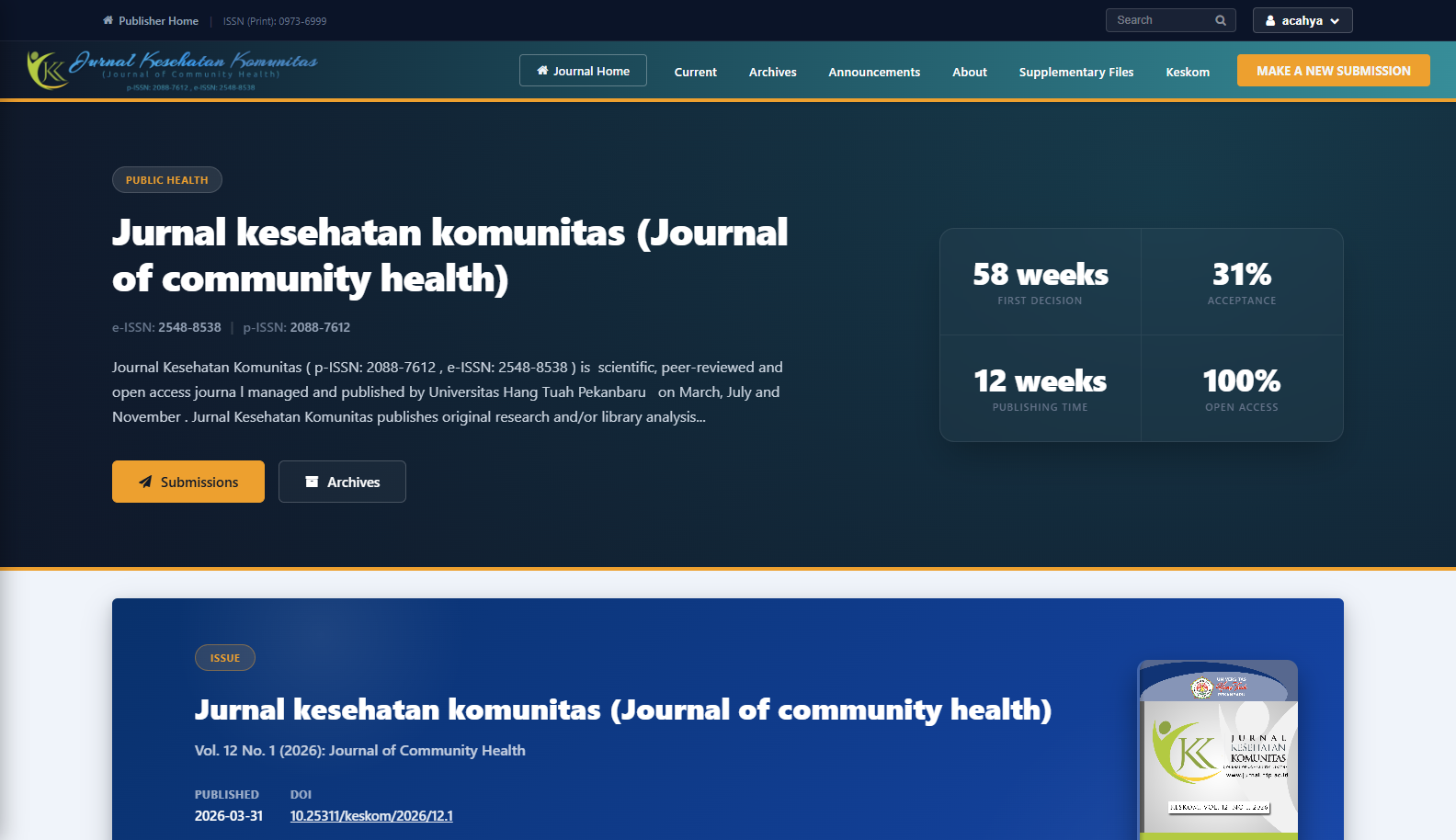Expand the acahya user dropdown arrow

[1335, 21]
